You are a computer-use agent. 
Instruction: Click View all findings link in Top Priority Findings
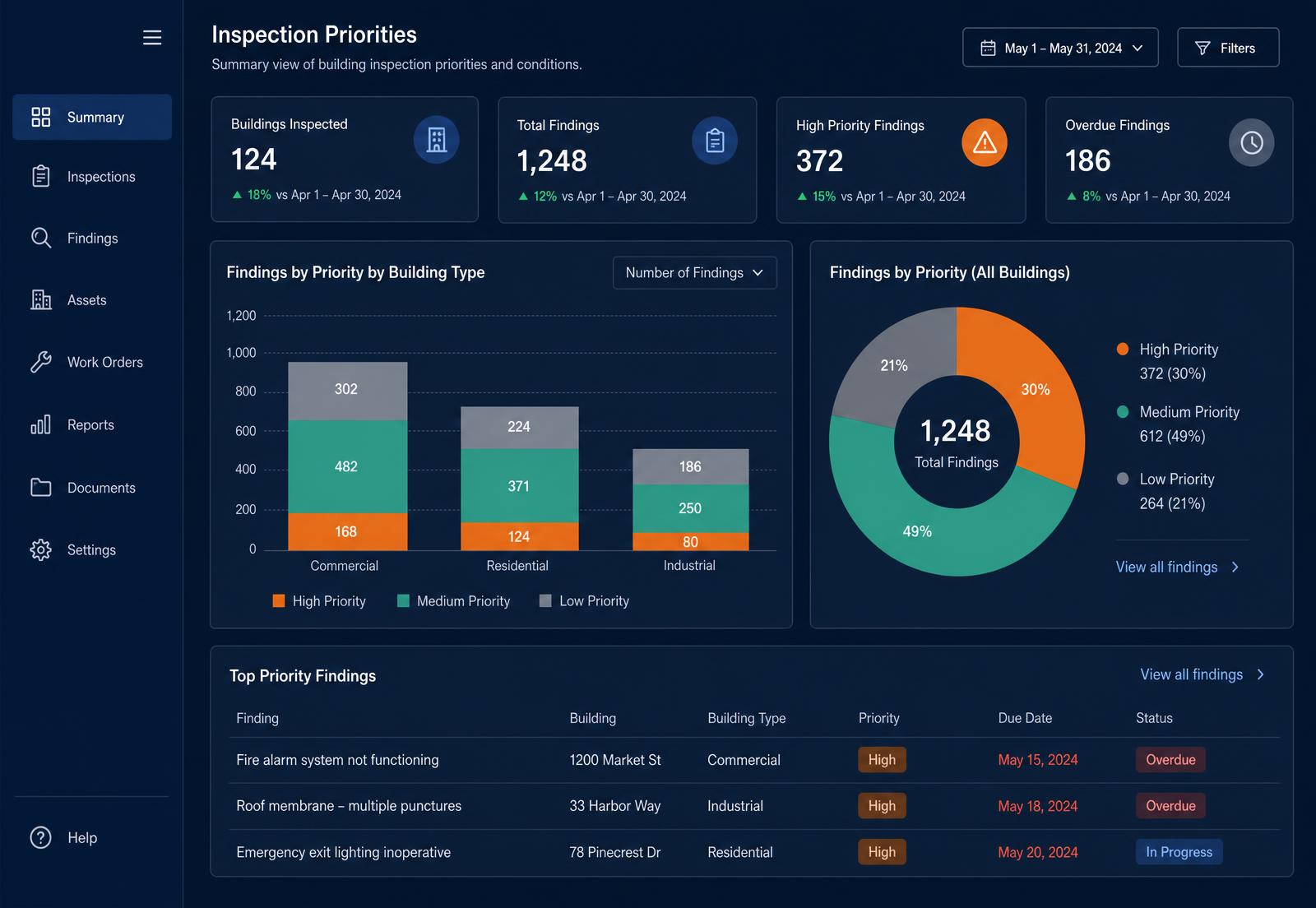1202,674
